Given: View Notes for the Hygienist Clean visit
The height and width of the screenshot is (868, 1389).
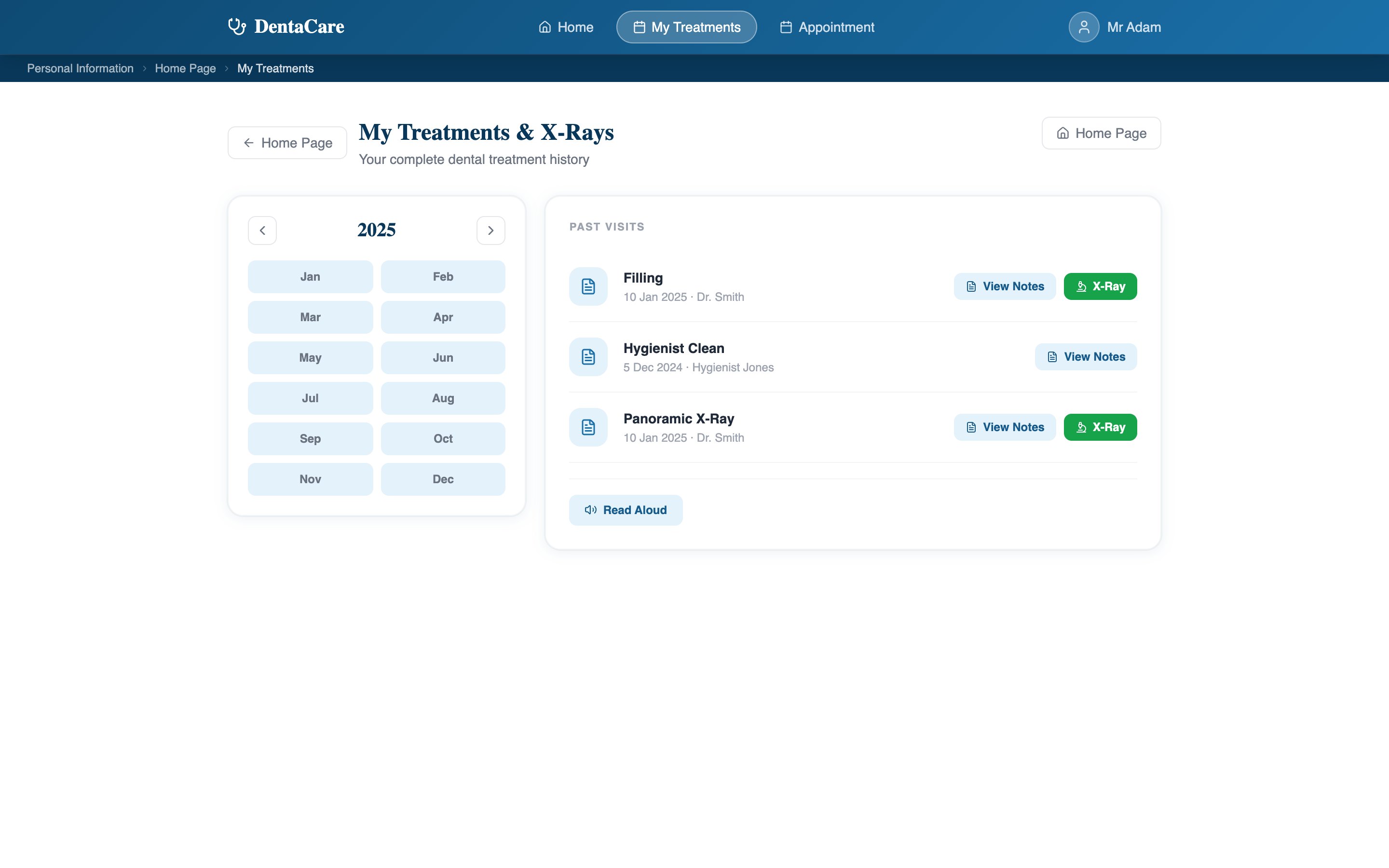Looking at the screenshot, I should point(1085,357).
